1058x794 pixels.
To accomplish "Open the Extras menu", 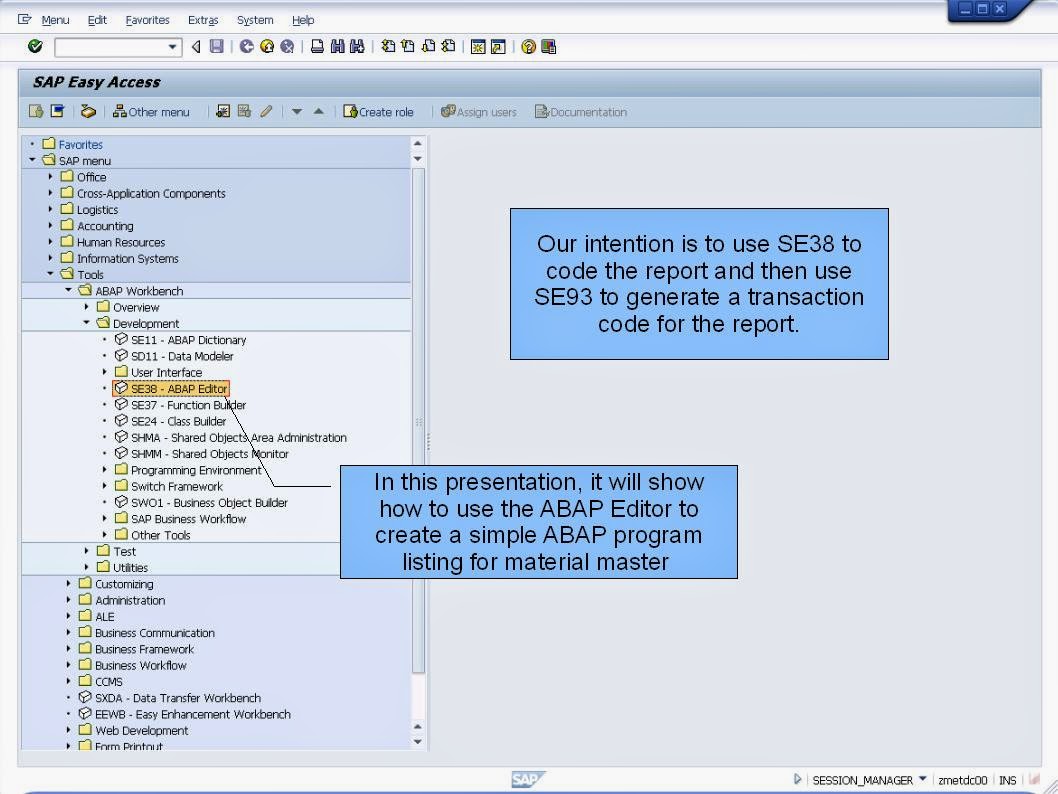I will tap(203, 19).
